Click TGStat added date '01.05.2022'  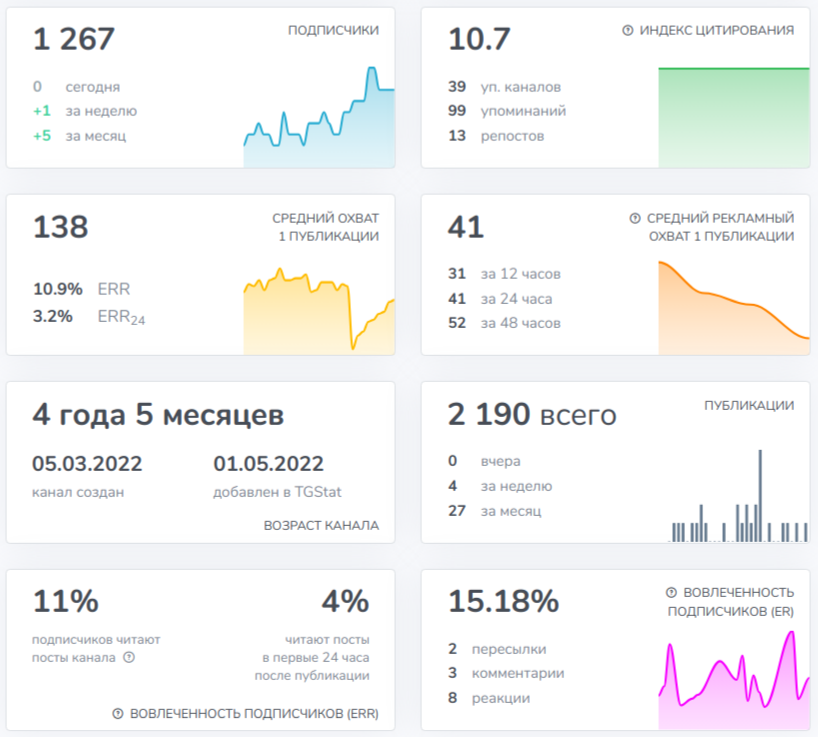(x=269, y=464)
